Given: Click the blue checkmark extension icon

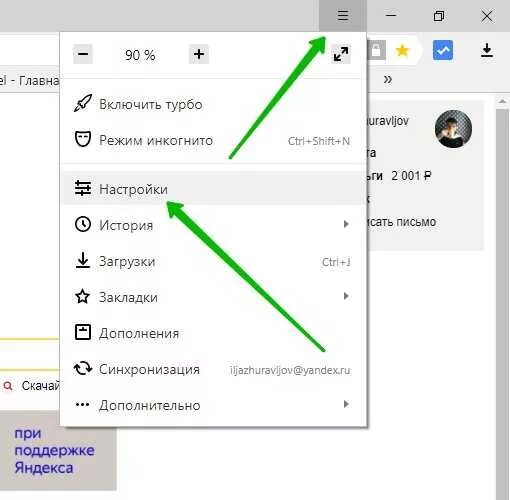Looking at the screenshot, I should [x=443, y=50].
